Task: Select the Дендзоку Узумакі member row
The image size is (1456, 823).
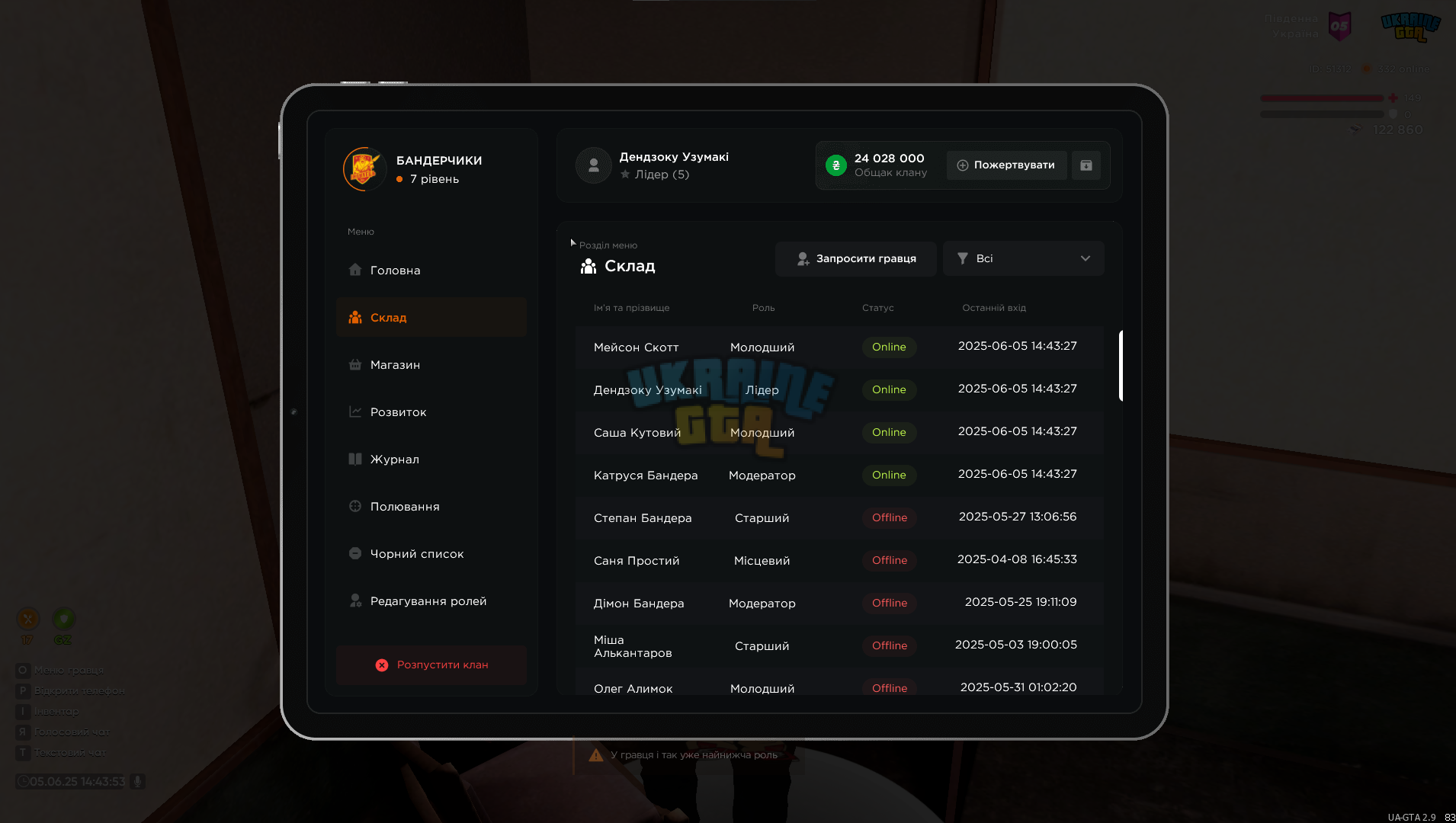Action: (x=840, y=390)
